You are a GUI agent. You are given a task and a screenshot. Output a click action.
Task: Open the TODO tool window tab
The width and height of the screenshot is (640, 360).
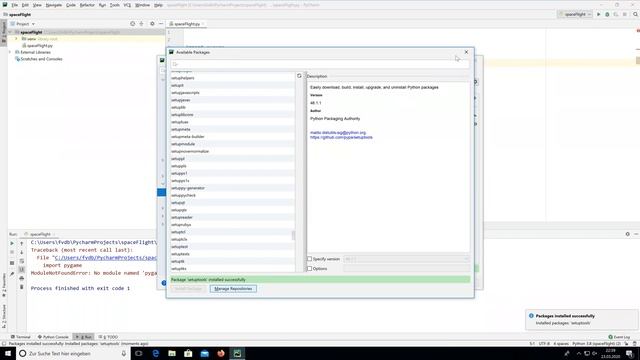[x=108, y=337]
